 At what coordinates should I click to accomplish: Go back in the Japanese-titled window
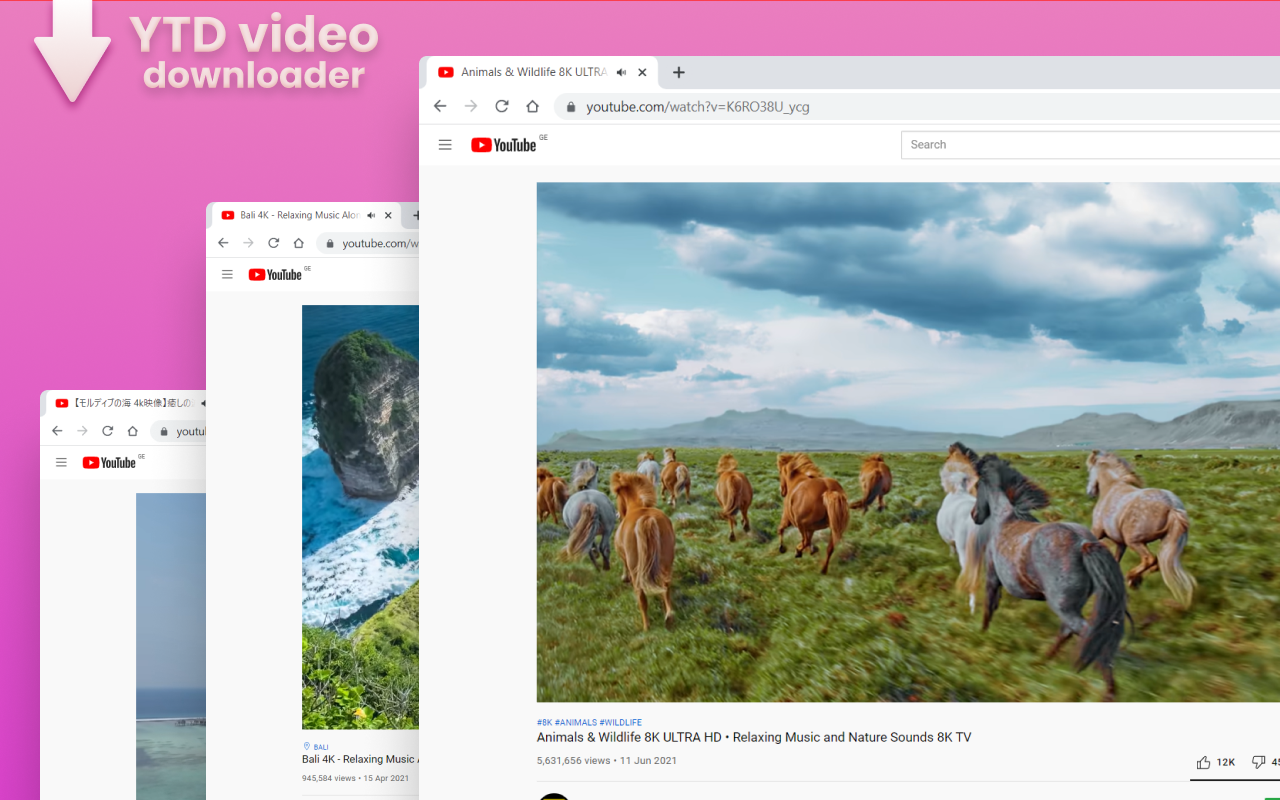coord(57,431)
